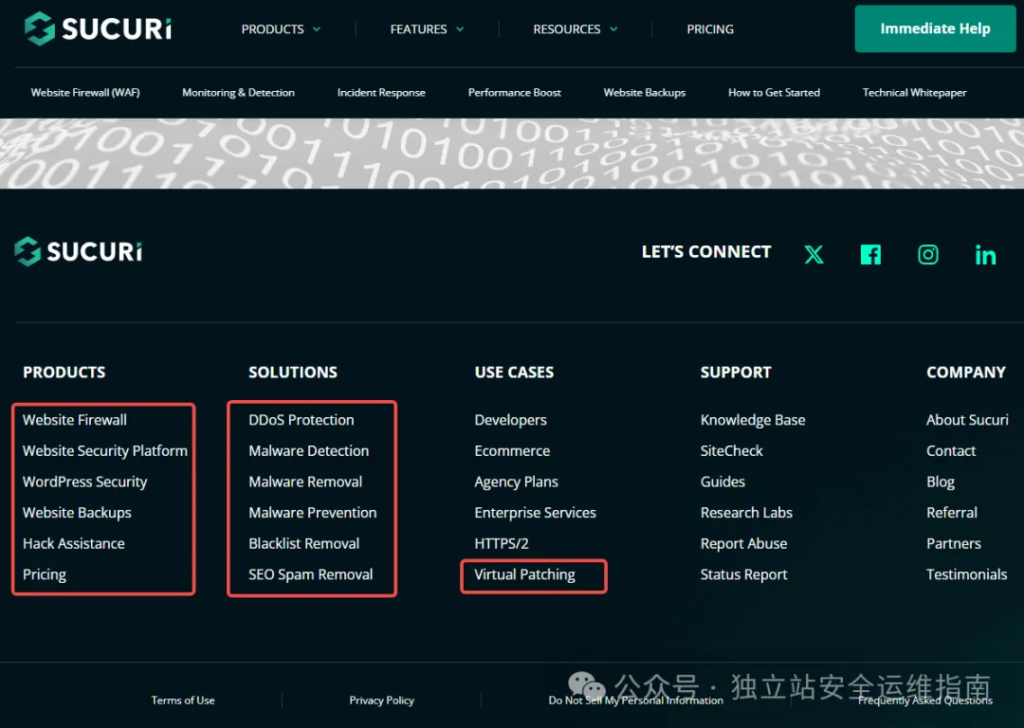Open Pricing link under Products

44,575
